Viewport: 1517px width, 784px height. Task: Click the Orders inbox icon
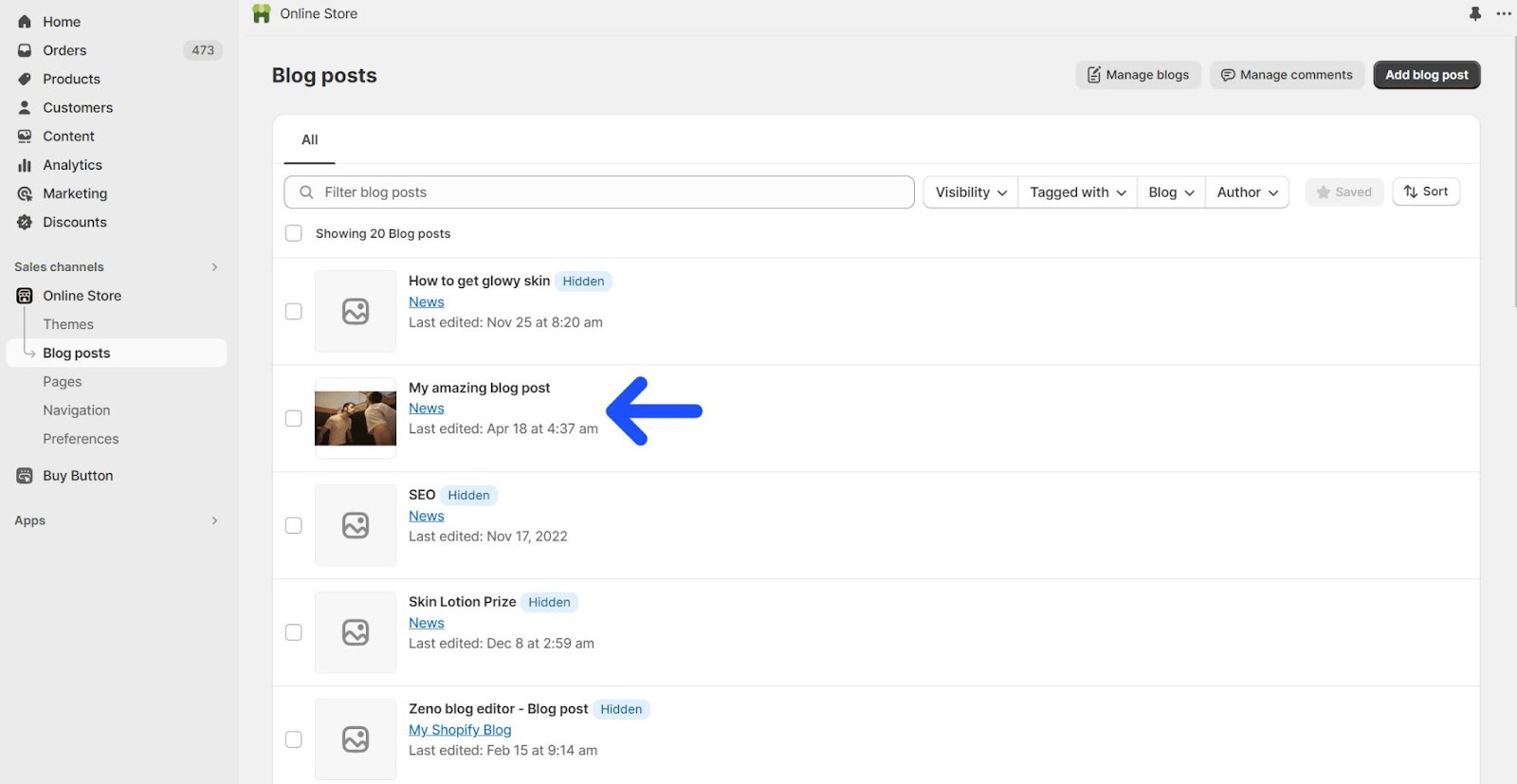[x=25, y=50]
